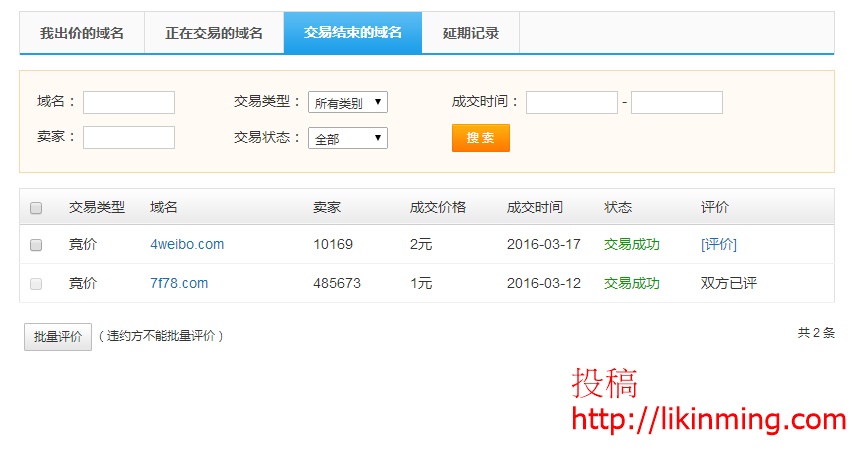This screenshot has height=450, width=868.
Task: Expand the 交易状态 dropdown
Action: click(x=347, y=138)
